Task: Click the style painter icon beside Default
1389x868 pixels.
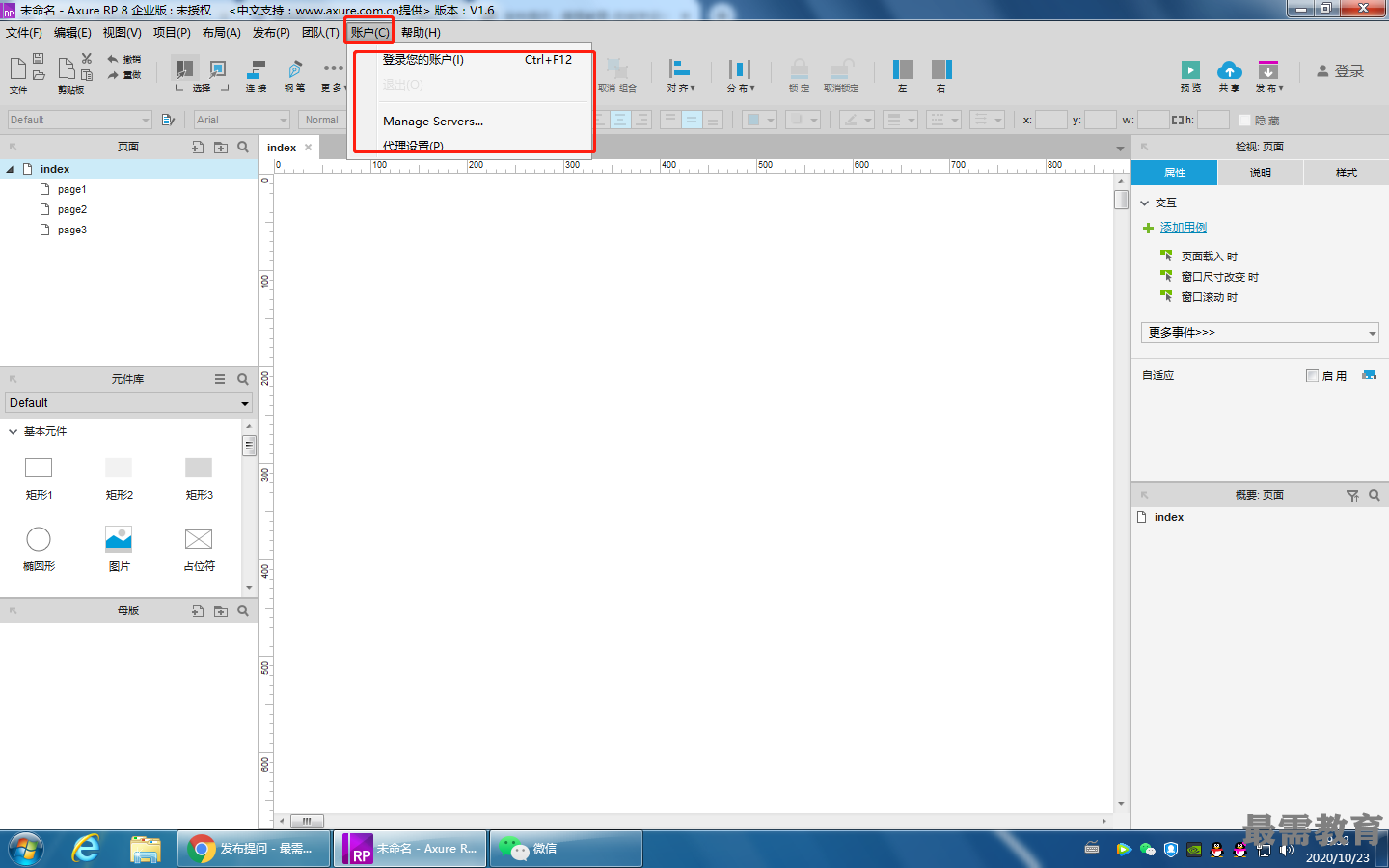Action: 168,120
